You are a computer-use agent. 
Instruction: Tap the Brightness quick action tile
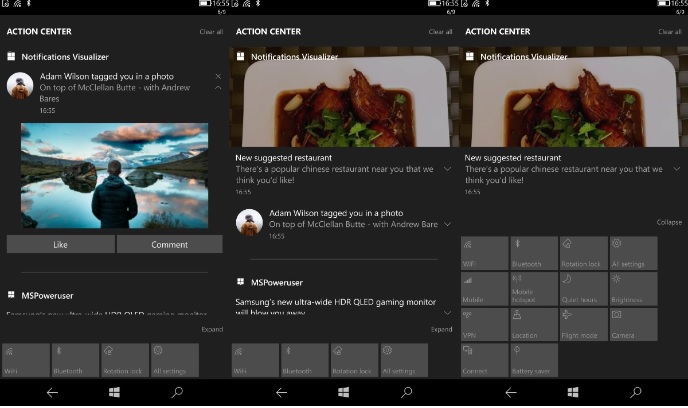pos(634,289)
